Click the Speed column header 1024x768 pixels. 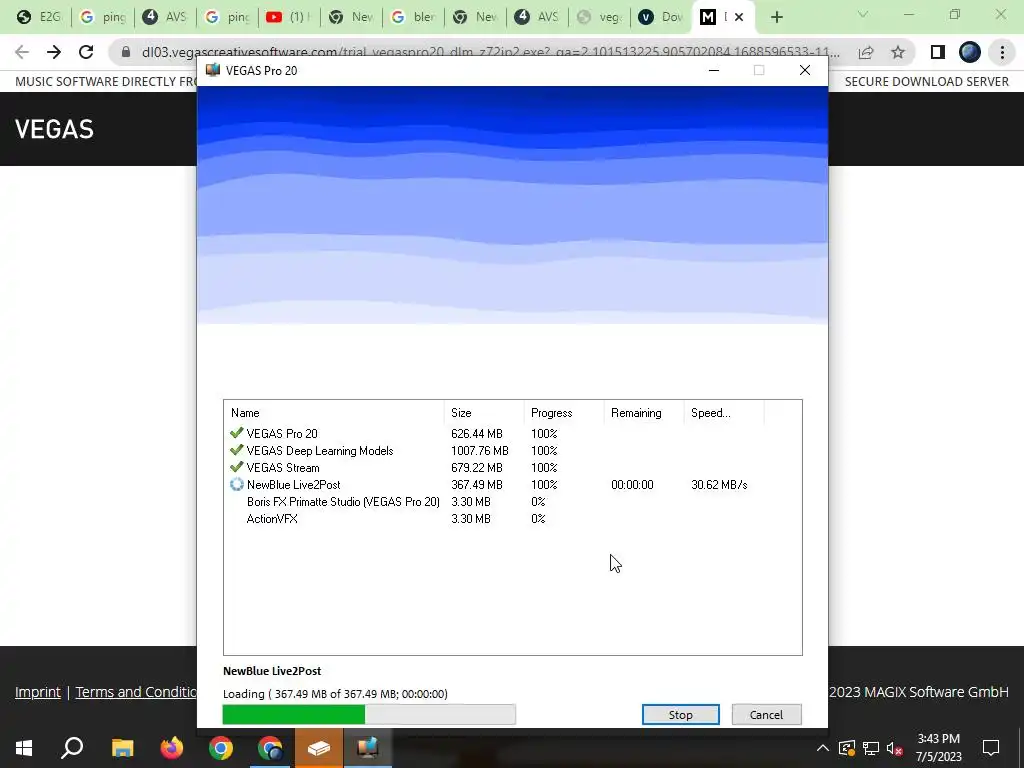coord(724,413)
